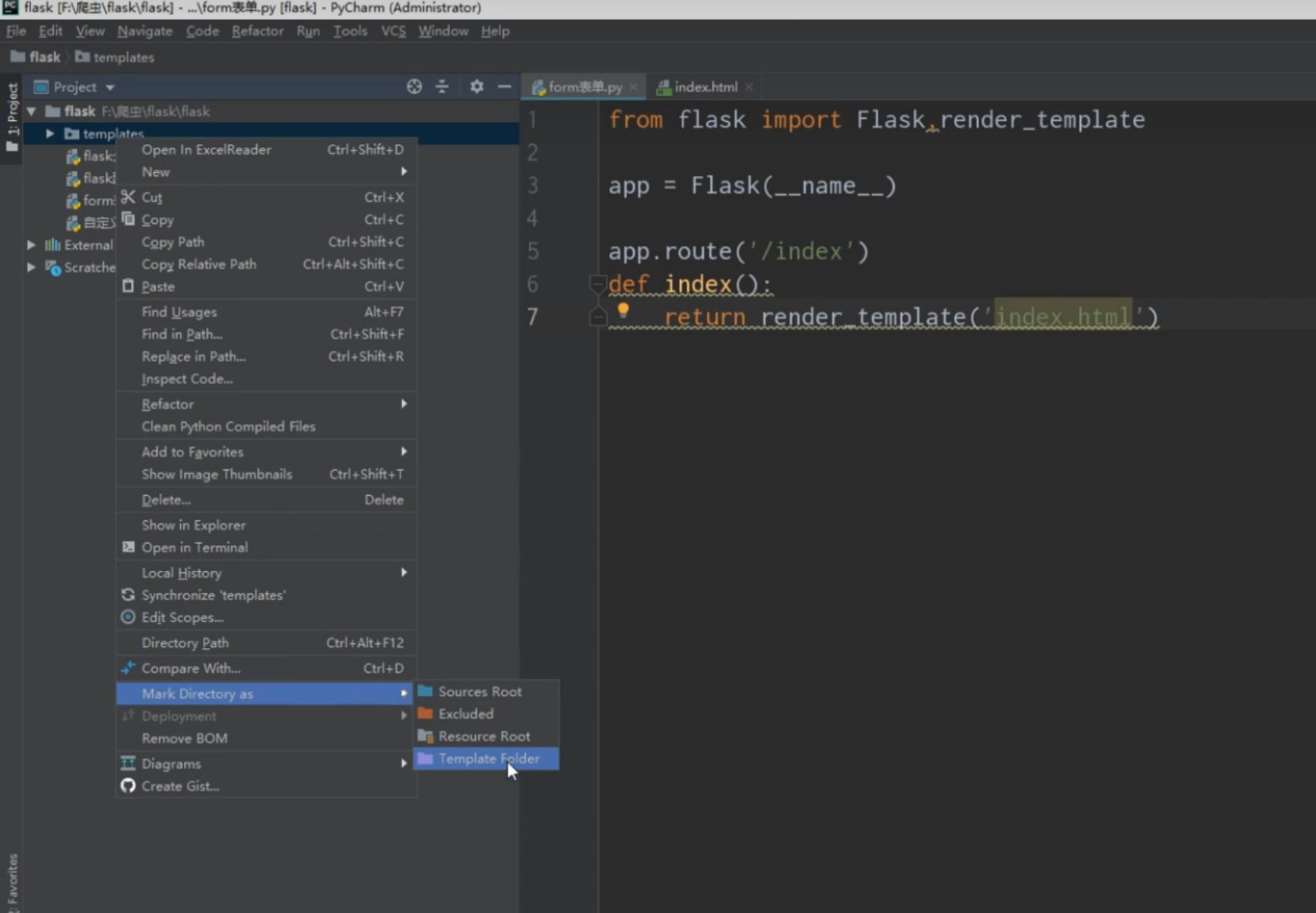This screenshot has height=913, width=1316.
Task: Close the index.html editor tab
Action: click(748, 87)
